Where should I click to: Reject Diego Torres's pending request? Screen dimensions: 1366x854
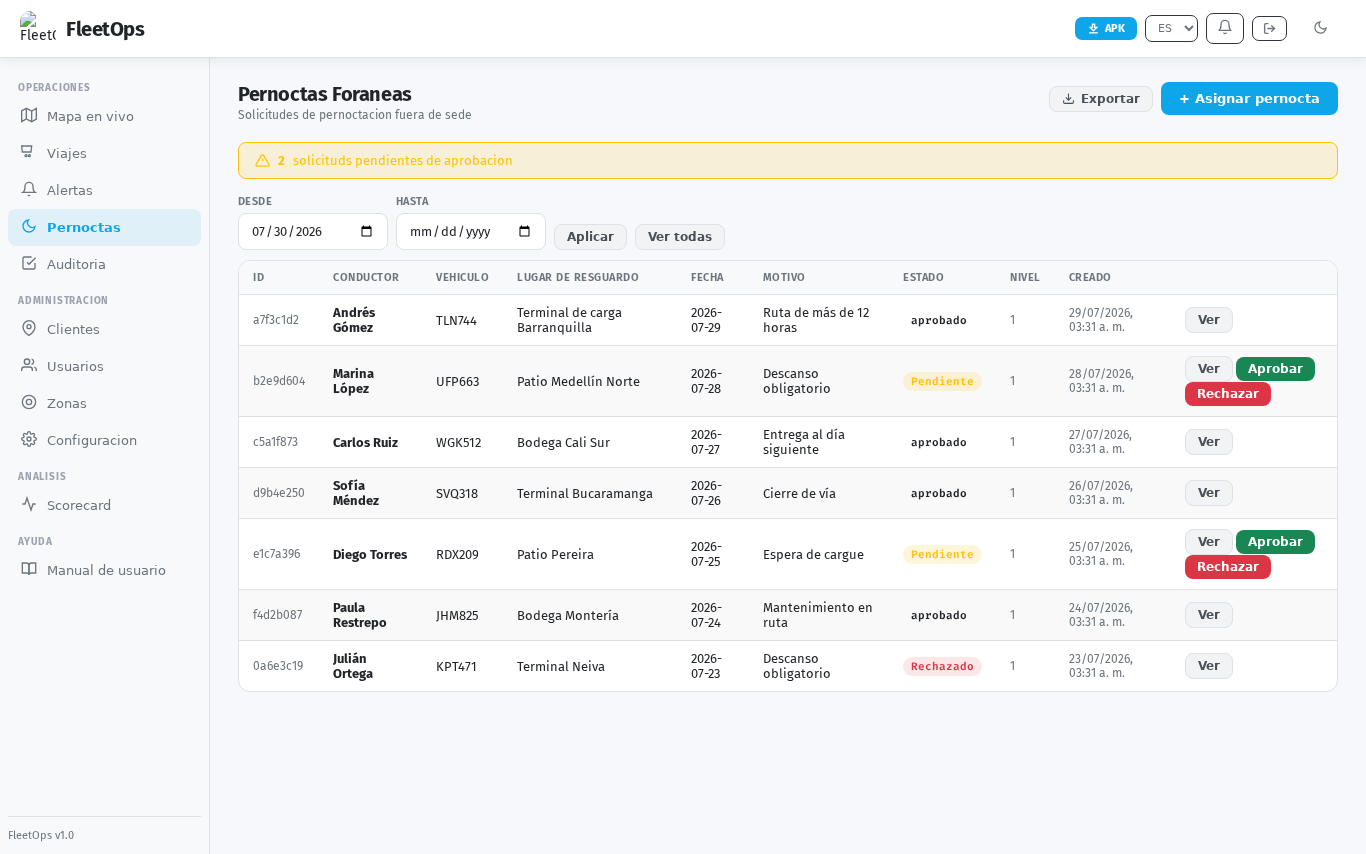[1227, 567]
